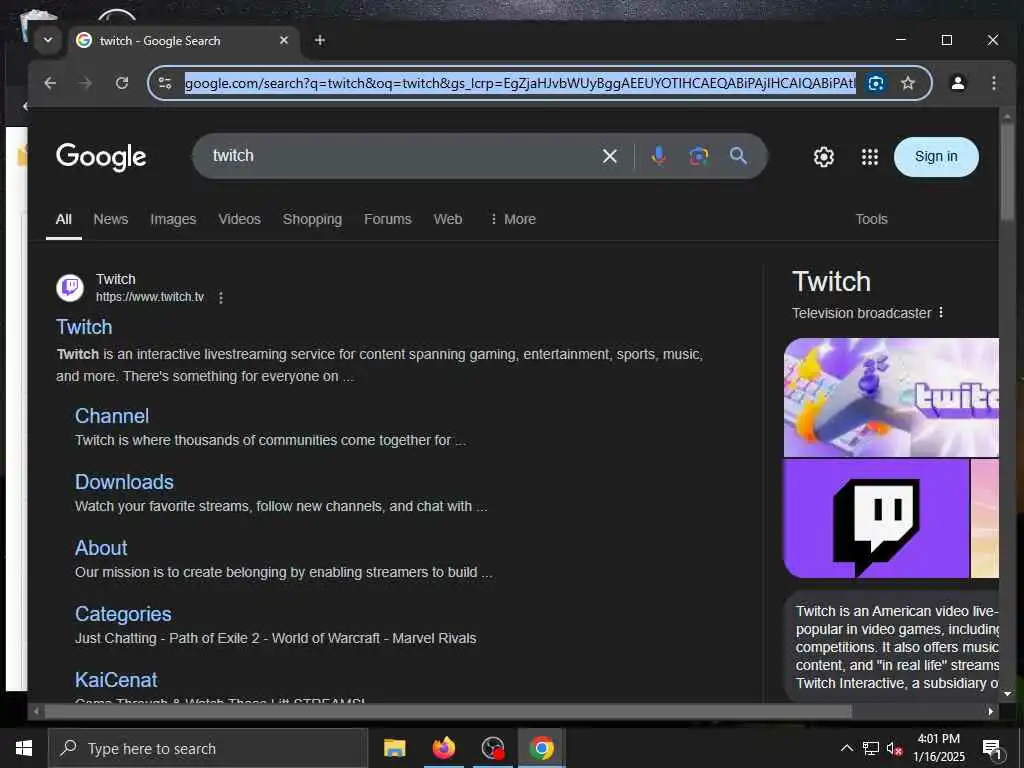Start voice search with microphone icon
The width and height of the screenshot is (1024, 768).
point(658,155)
